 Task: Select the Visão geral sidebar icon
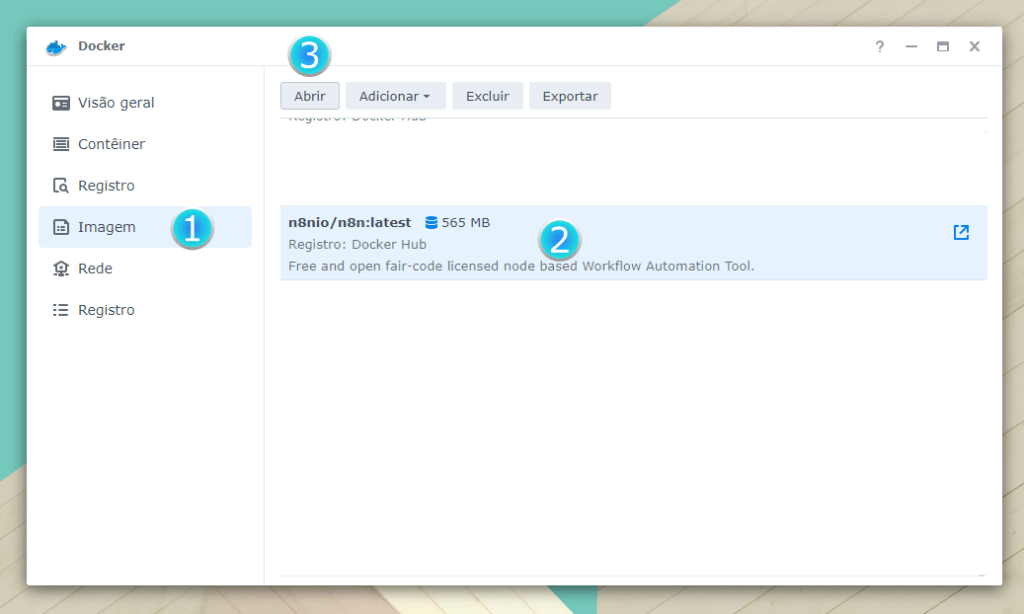[x=61, y=103]
